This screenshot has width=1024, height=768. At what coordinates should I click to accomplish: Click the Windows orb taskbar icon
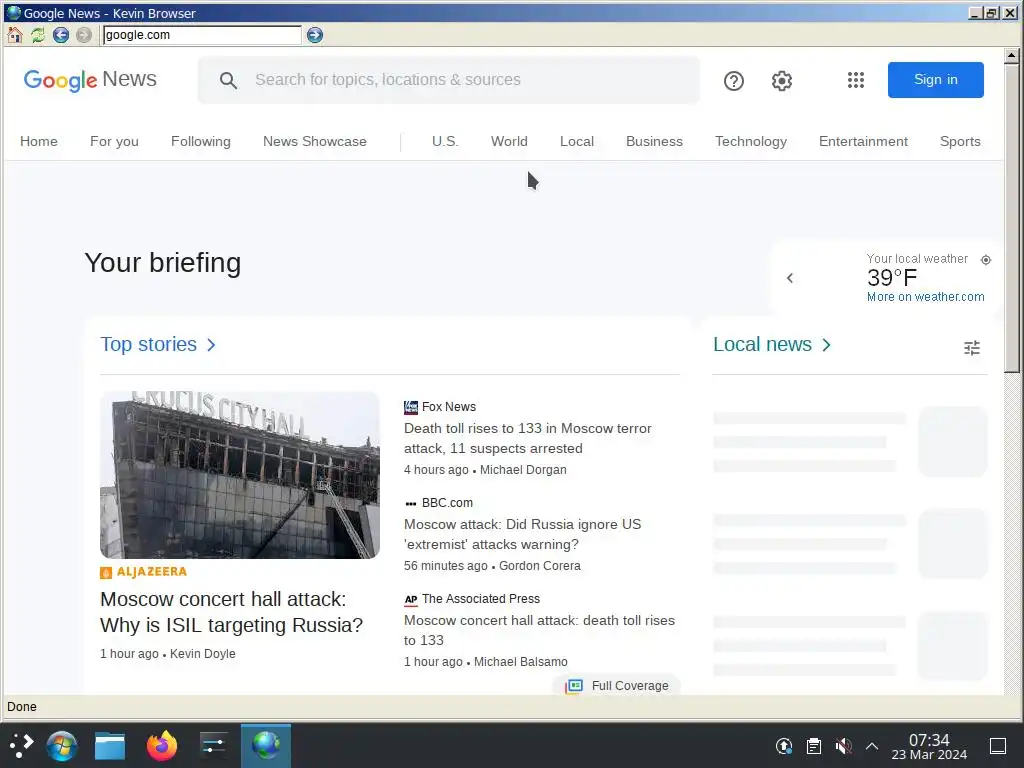61,746
